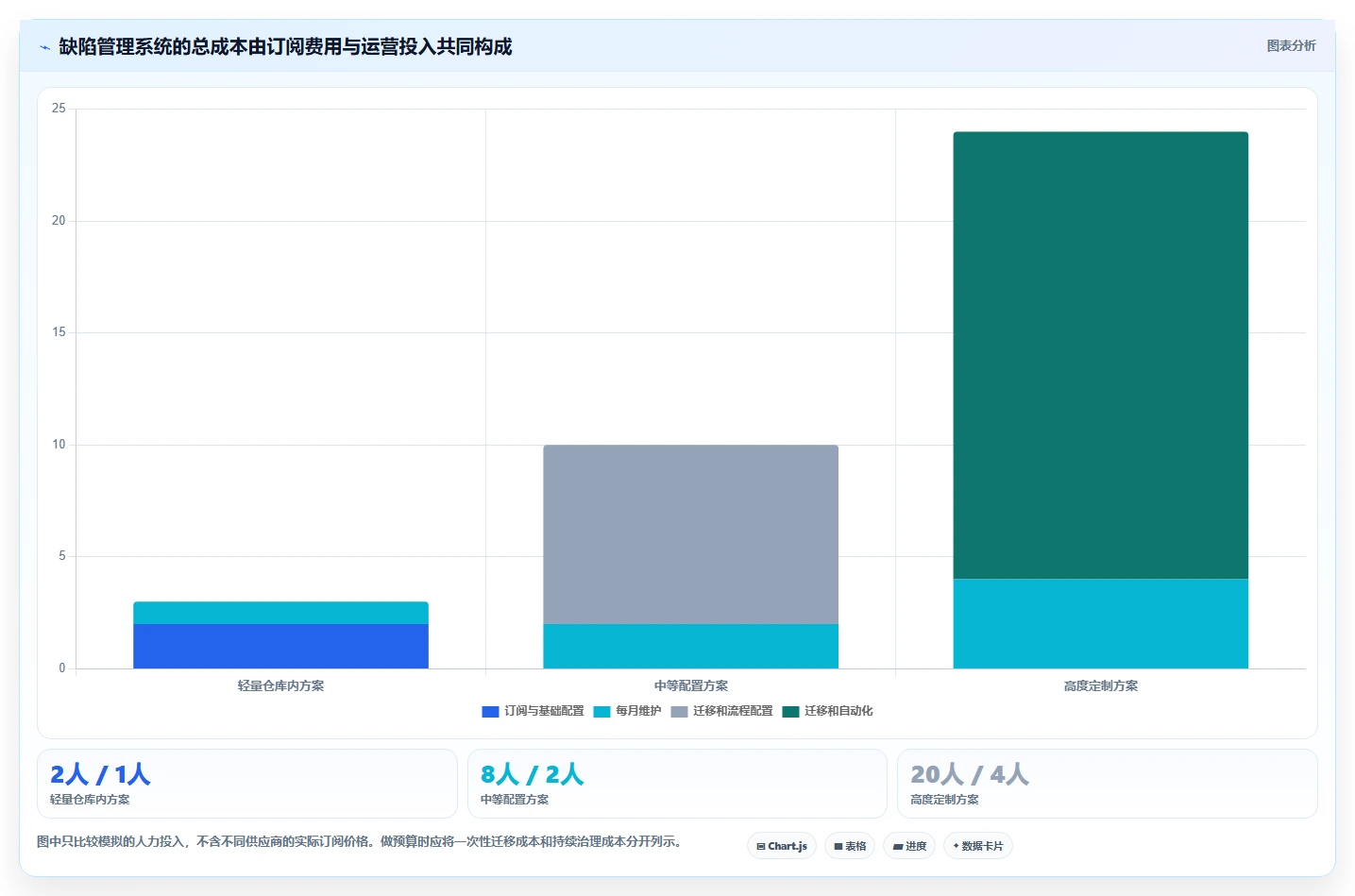Click the y-axis tick value 5
1355x896 pixels.
click(62, 556)
